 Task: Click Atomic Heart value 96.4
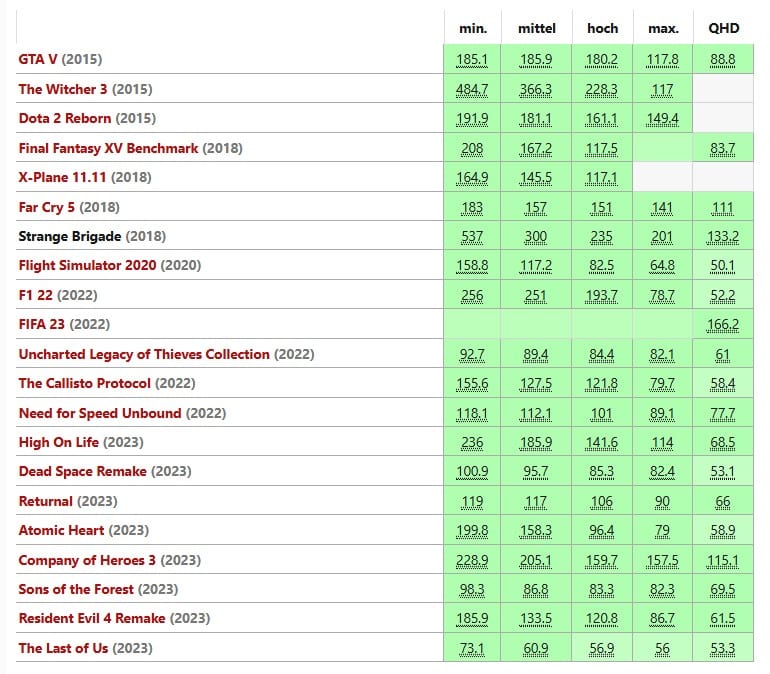[602, 531]
